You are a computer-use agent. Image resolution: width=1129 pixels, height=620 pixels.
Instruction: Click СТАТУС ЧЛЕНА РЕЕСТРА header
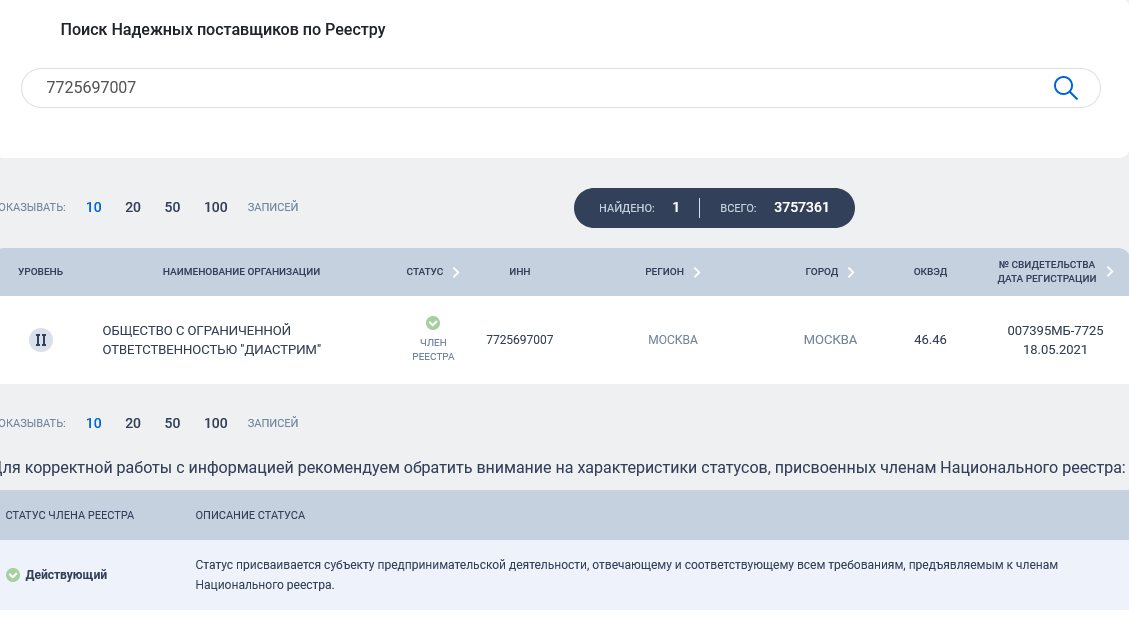pyautogui.click(x=70, y=515)
